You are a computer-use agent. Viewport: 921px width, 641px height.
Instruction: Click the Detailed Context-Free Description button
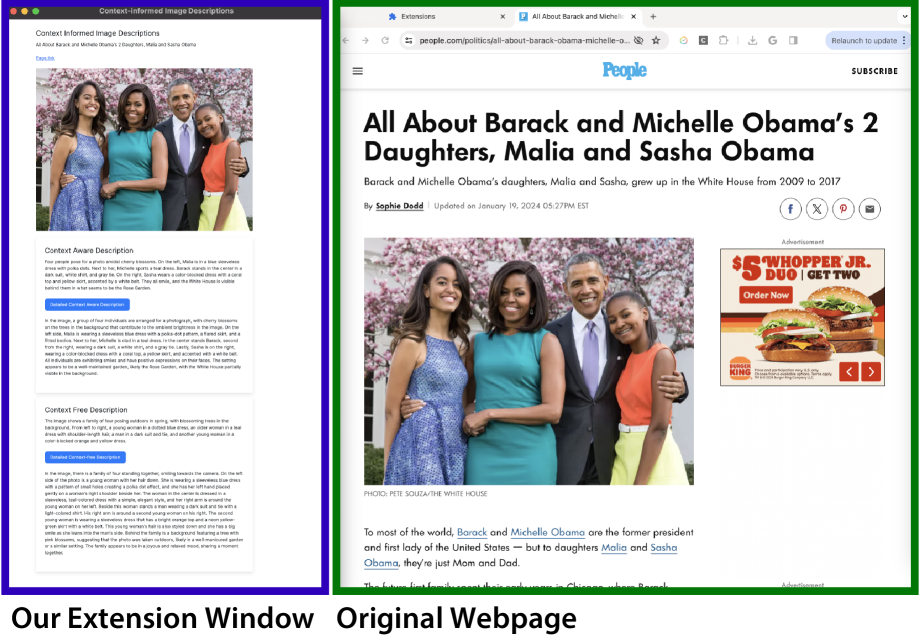(85, 457)
